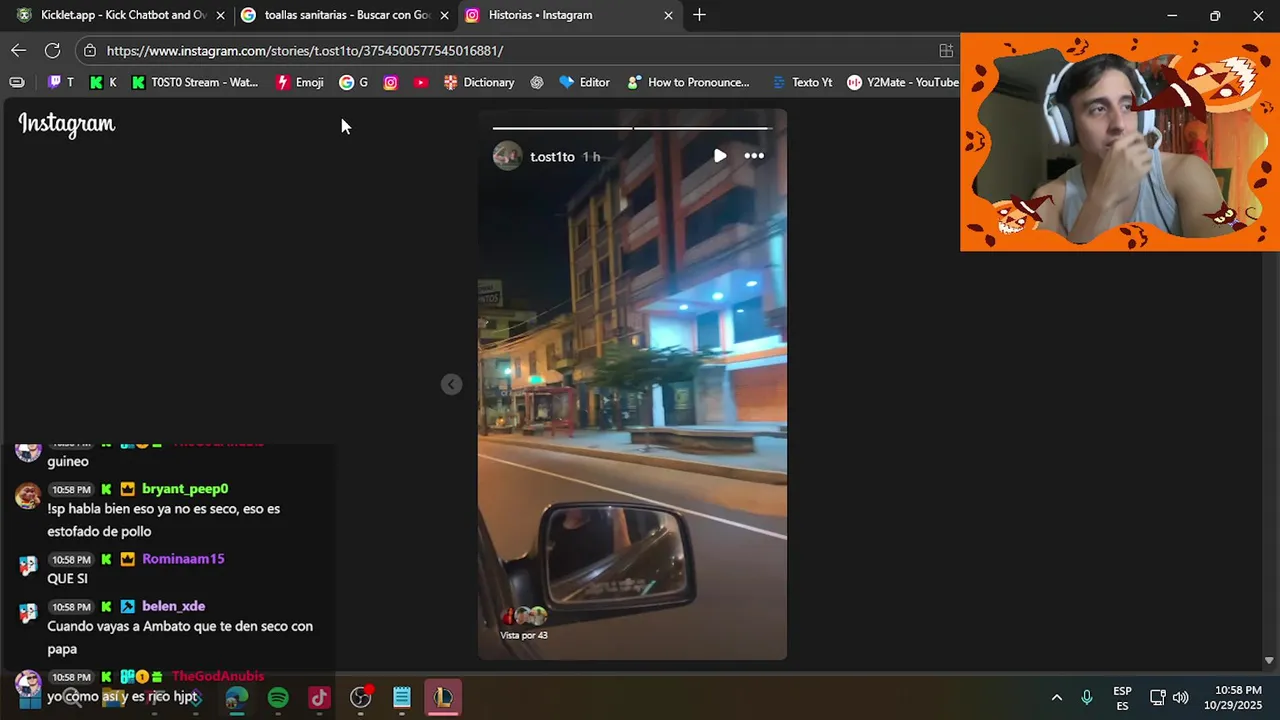The height and width of the screenshot is (720, 1280).
Task: Open the 'How to Pronounce' bookmark
Action: pos(689,82)
